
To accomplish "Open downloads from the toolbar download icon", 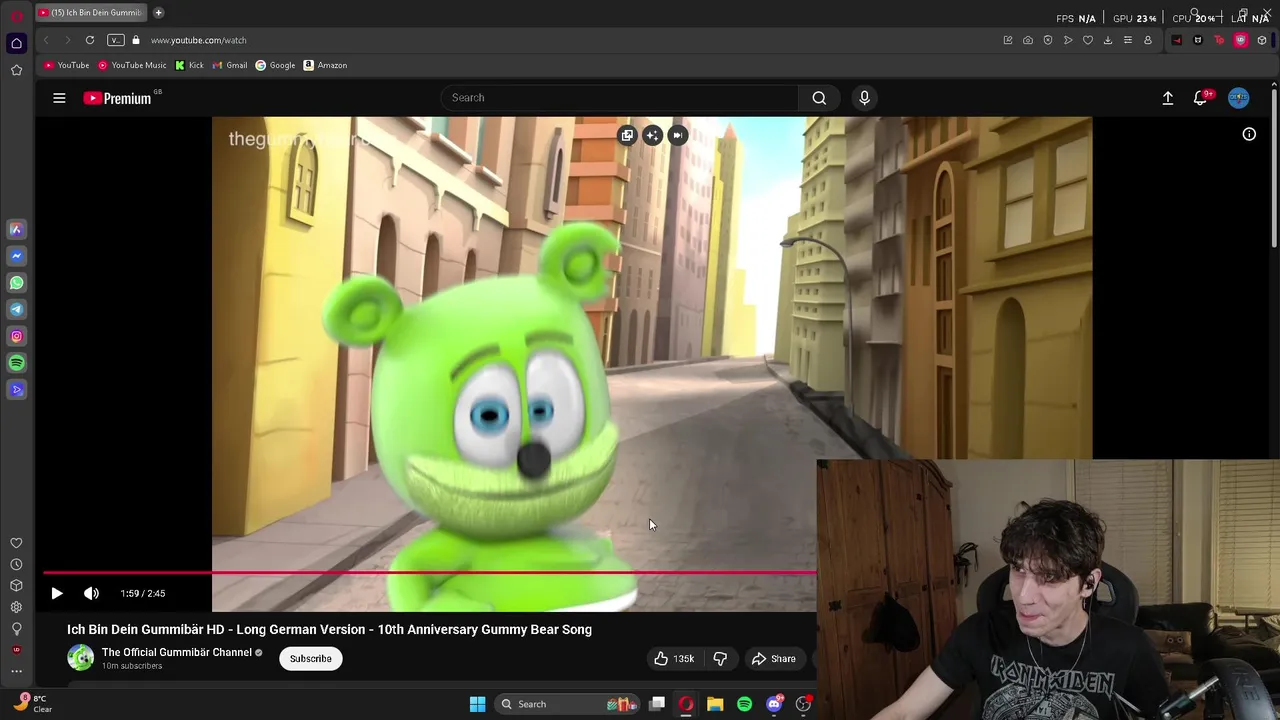I will click(x=1108, y=40).
